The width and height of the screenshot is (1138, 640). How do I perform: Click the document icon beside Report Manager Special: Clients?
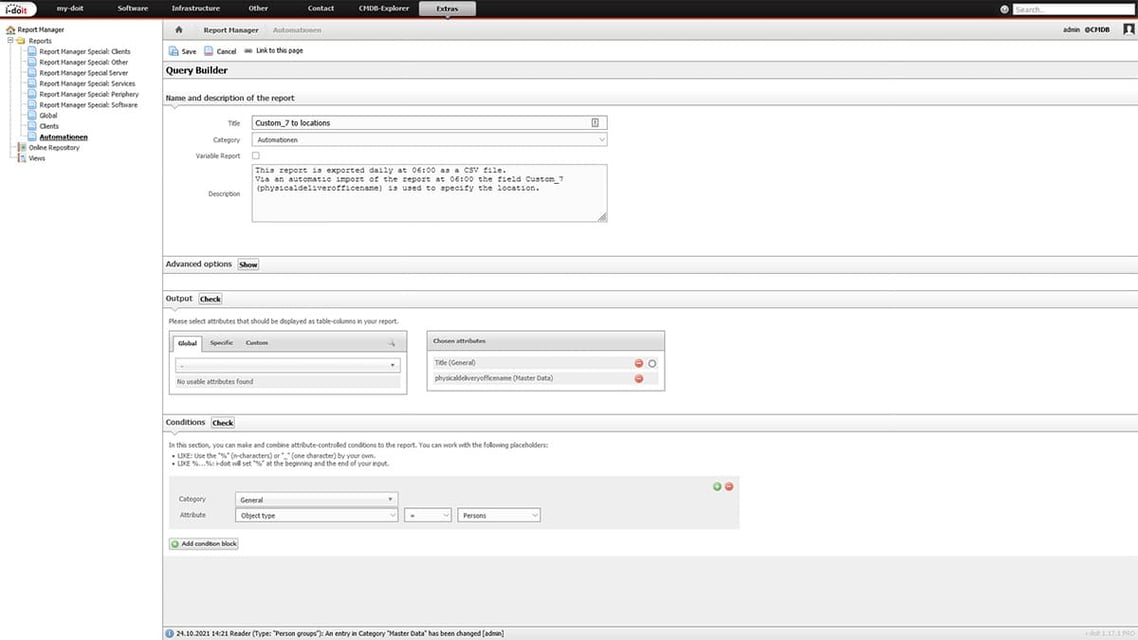(32, 52)
